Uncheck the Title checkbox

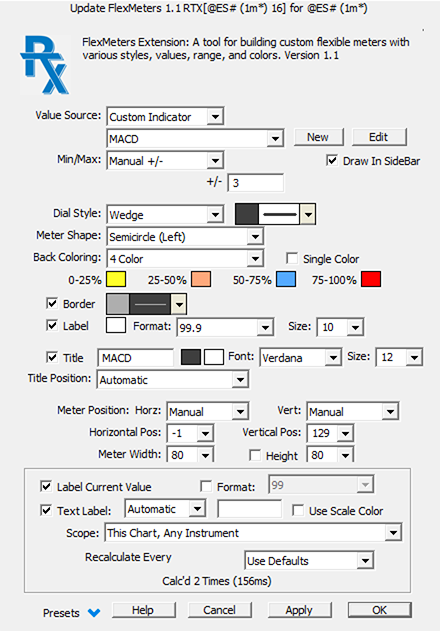click(52, 357)
